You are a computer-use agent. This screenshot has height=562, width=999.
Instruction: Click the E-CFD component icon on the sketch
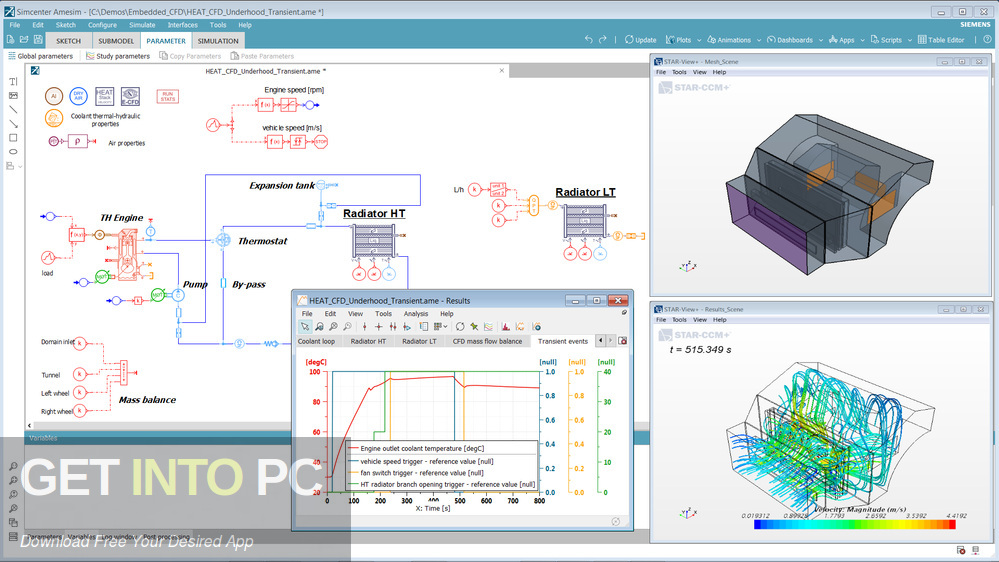pyautogui.click(x=130, y=96)
